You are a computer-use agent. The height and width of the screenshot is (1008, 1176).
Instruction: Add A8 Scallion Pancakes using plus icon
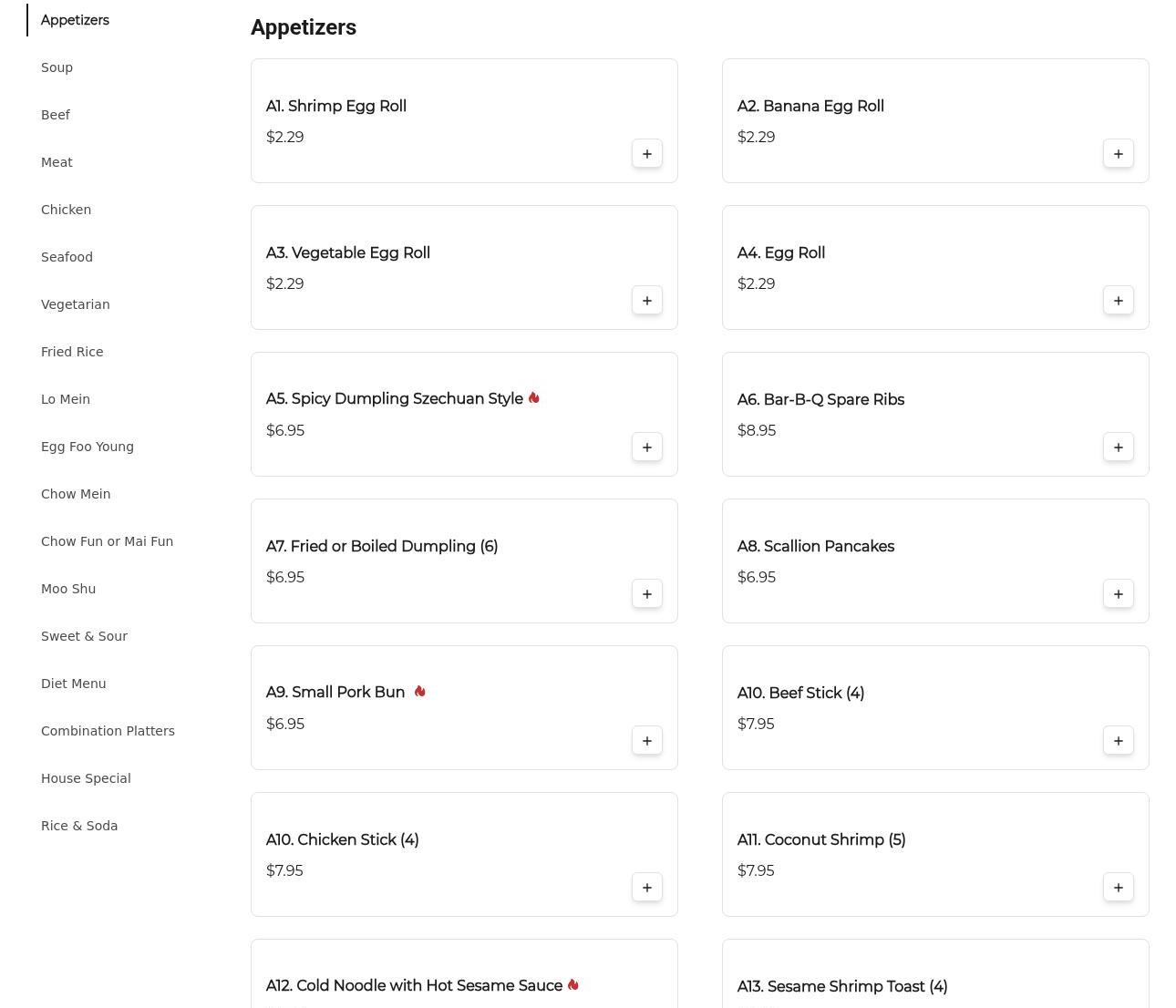[1118, 594]
